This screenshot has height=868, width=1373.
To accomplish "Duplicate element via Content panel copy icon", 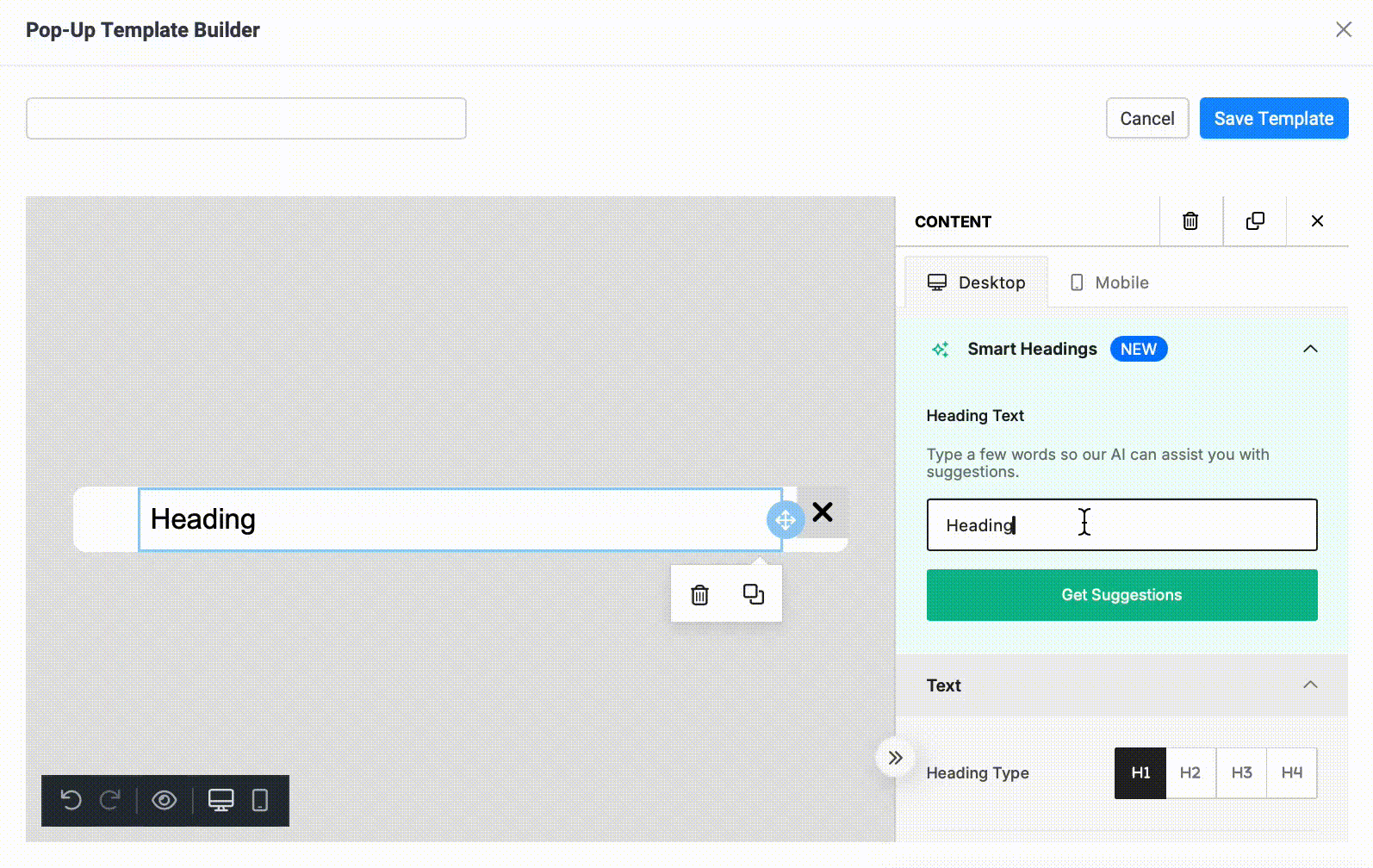I will pos(1255,221).
